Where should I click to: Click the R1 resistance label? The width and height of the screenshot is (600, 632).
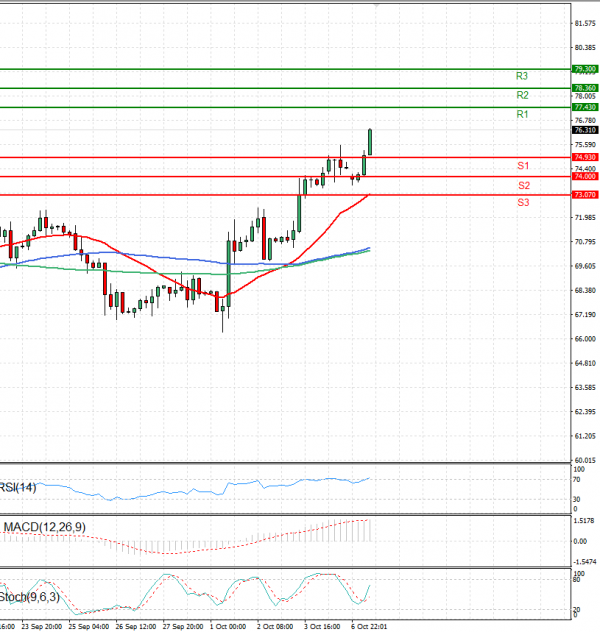[522, 114]
